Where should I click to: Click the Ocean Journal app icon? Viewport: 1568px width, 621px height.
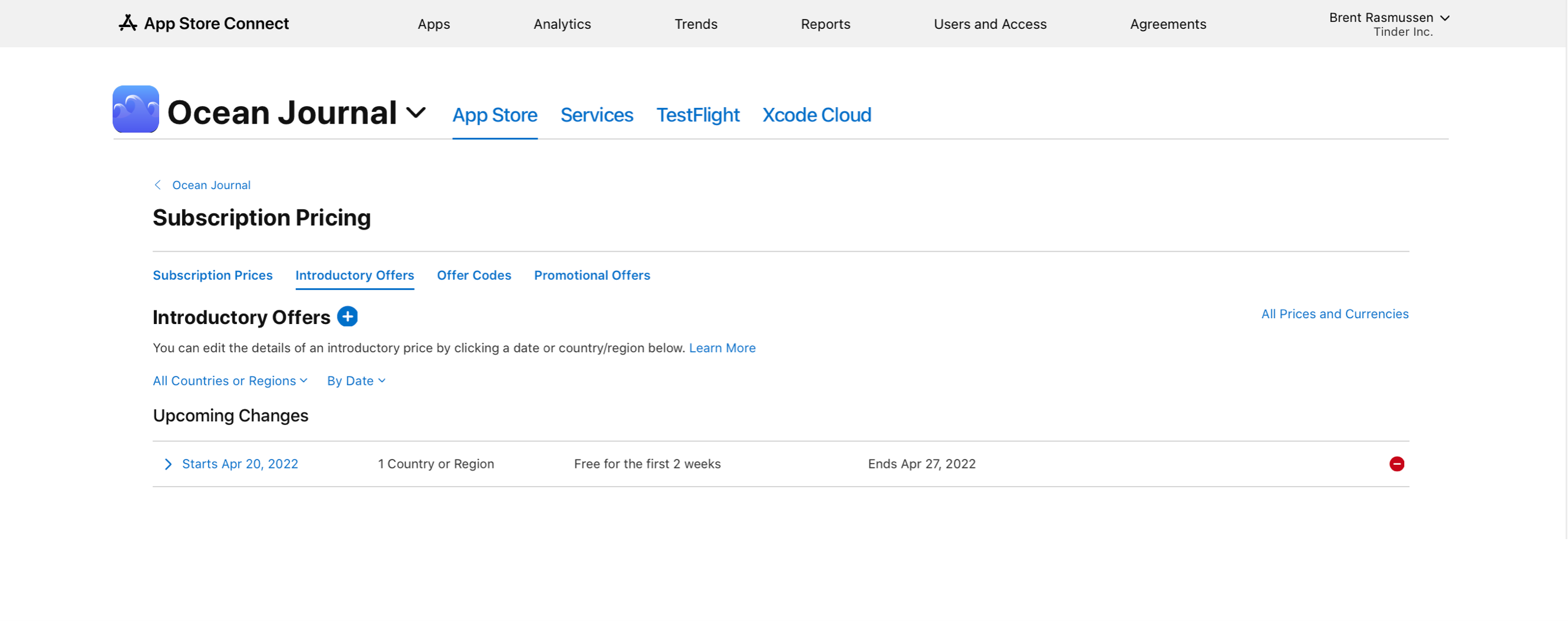point(136,110)
